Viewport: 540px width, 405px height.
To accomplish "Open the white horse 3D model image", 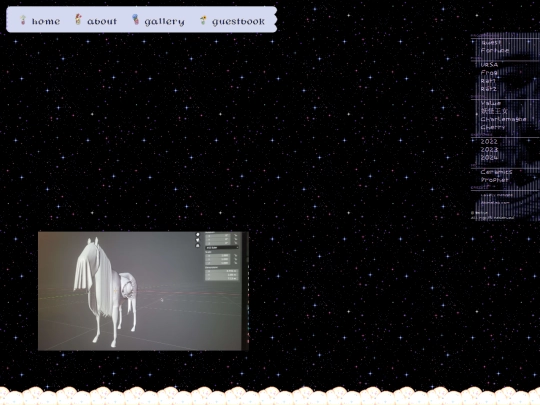I will [x=143, y=291].
